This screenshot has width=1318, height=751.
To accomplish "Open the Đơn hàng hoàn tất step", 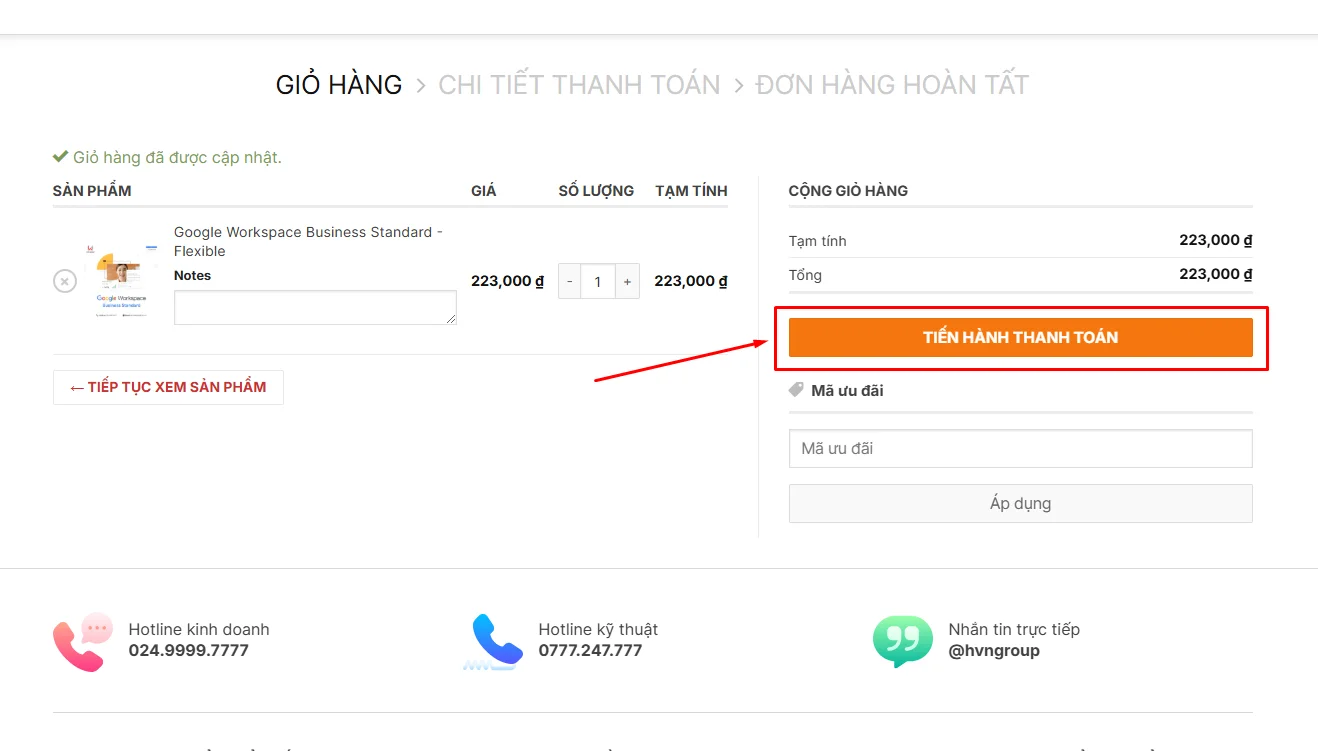I will [892, 85].
